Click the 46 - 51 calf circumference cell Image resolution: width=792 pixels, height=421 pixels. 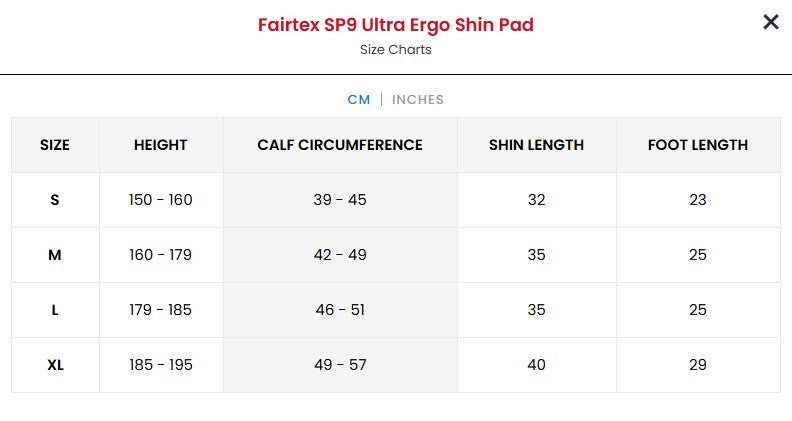340,310
